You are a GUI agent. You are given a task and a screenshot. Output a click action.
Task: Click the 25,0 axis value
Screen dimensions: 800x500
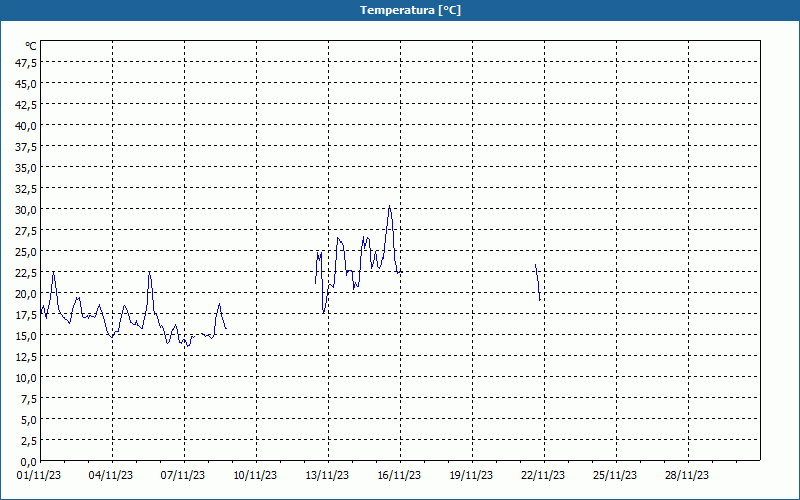coord(27,252)
